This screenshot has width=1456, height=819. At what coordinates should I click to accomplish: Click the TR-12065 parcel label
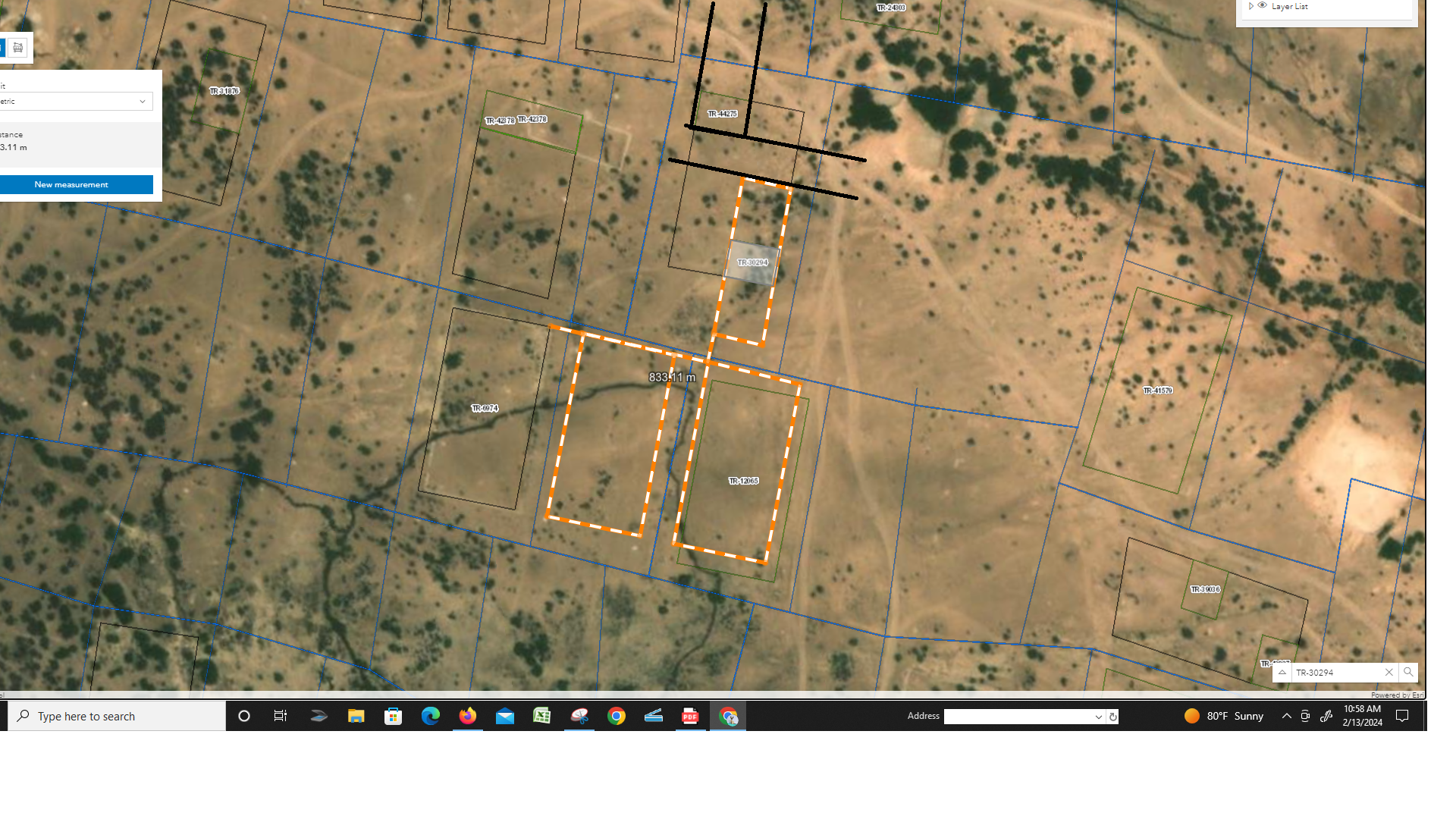click(743, 481)
